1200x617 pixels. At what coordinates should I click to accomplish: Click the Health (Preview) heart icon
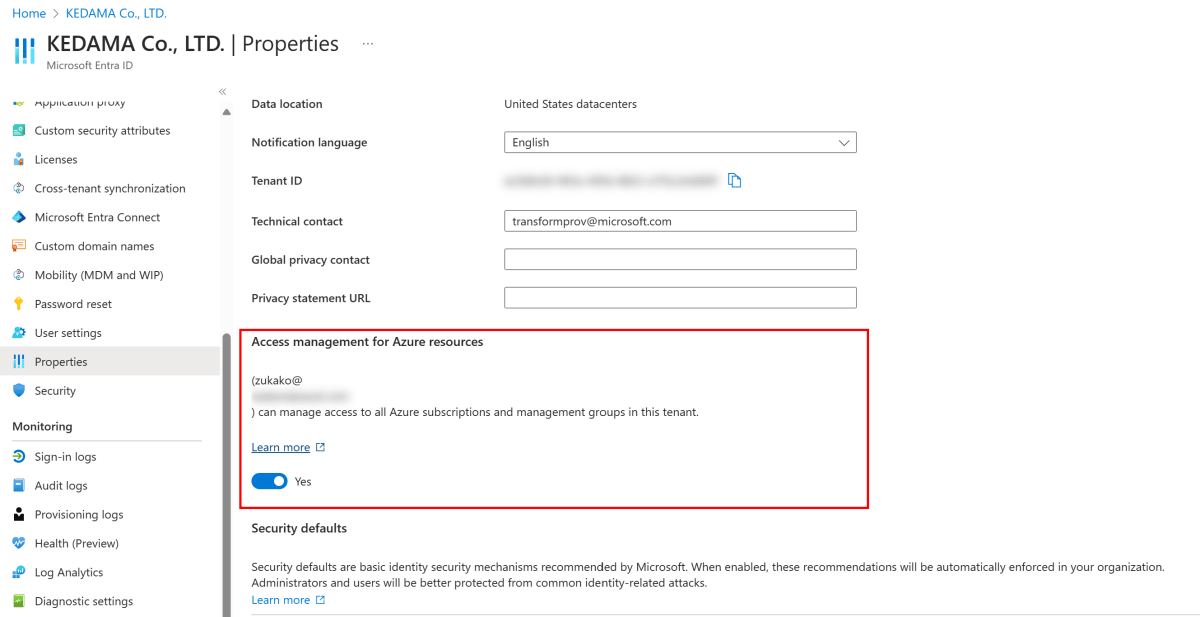[18, 544]
